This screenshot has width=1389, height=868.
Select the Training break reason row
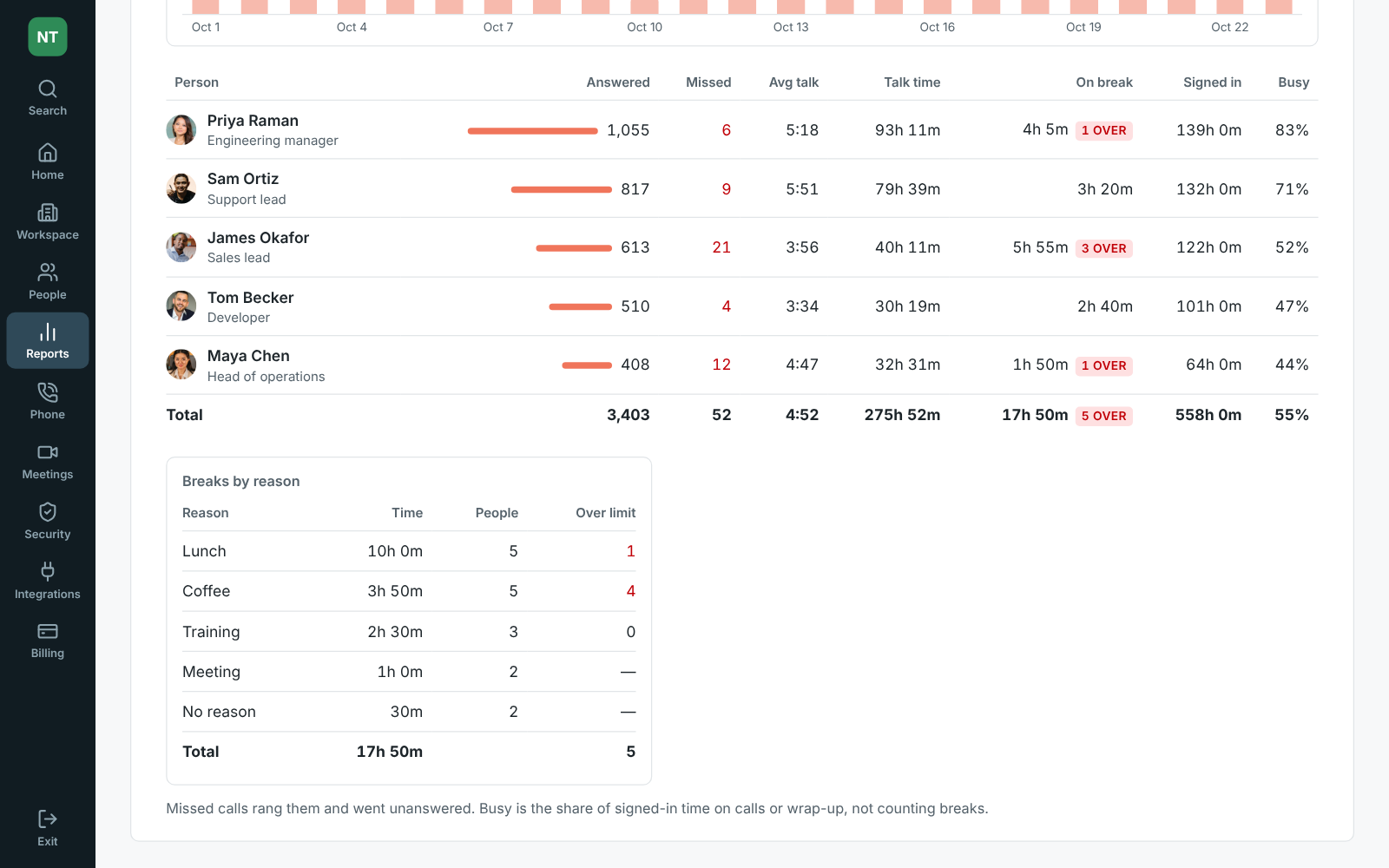point(409,632)
